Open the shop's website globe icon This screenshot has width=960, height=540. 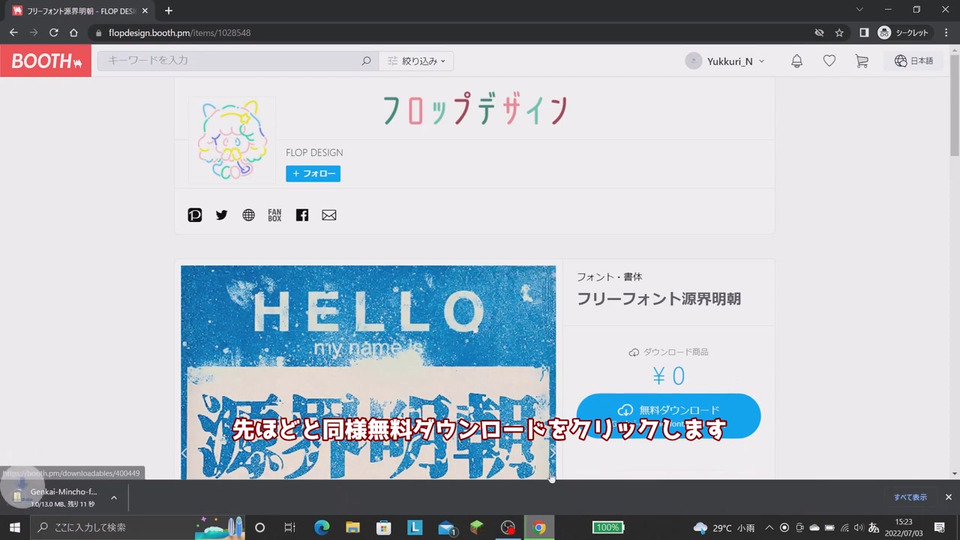tap(248, 215)
